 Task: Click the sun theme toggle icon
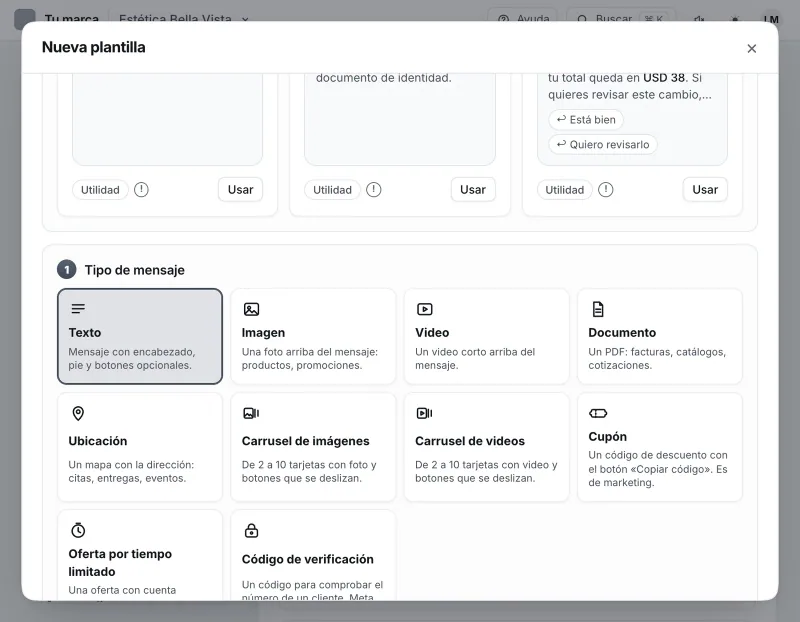(x=735, y=19)
